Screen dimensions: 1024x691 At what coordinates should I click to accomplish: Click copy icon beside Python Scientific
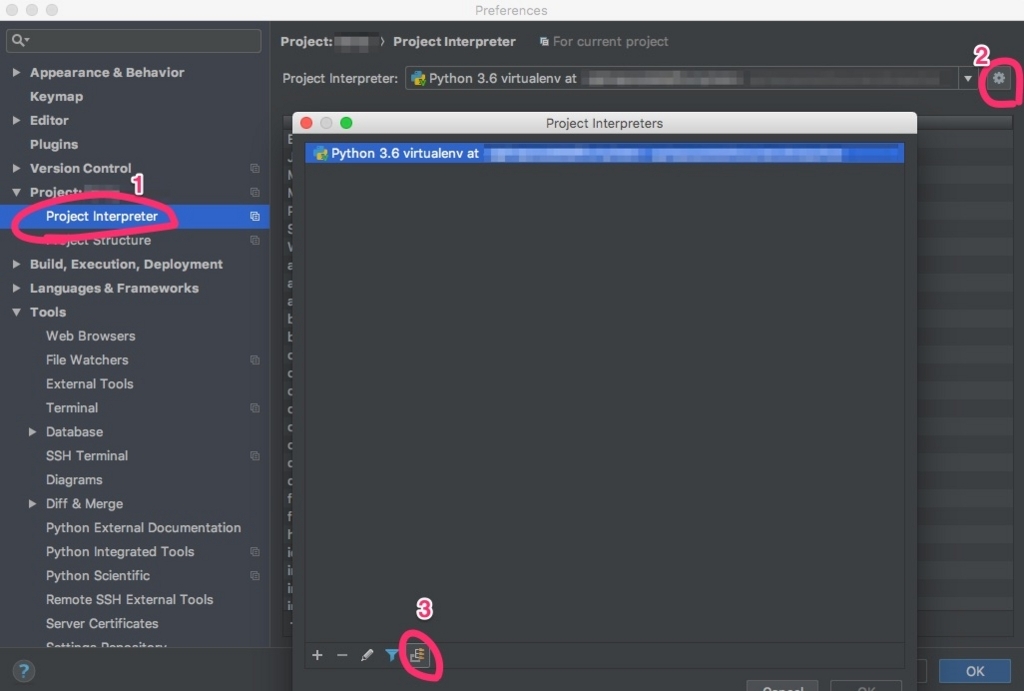click(x=255, y=575)
